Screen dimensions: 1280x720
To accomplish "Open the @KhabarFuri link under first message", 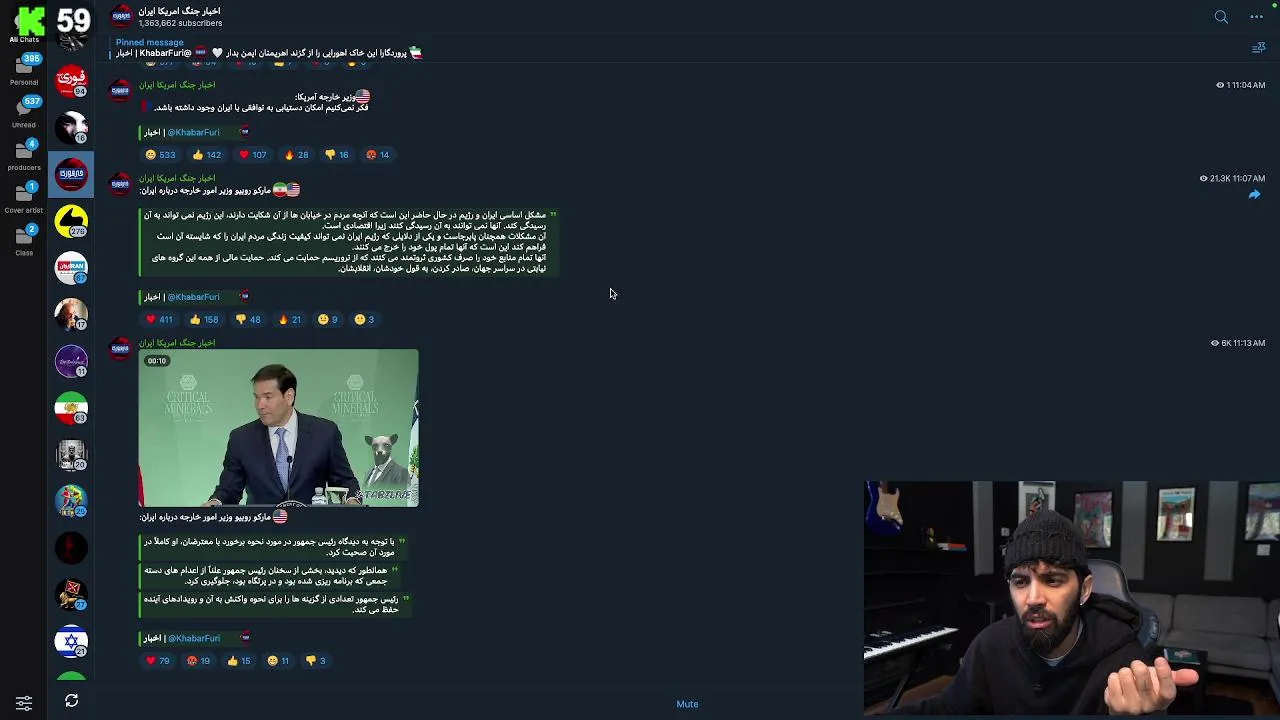I will pos(193,132).
